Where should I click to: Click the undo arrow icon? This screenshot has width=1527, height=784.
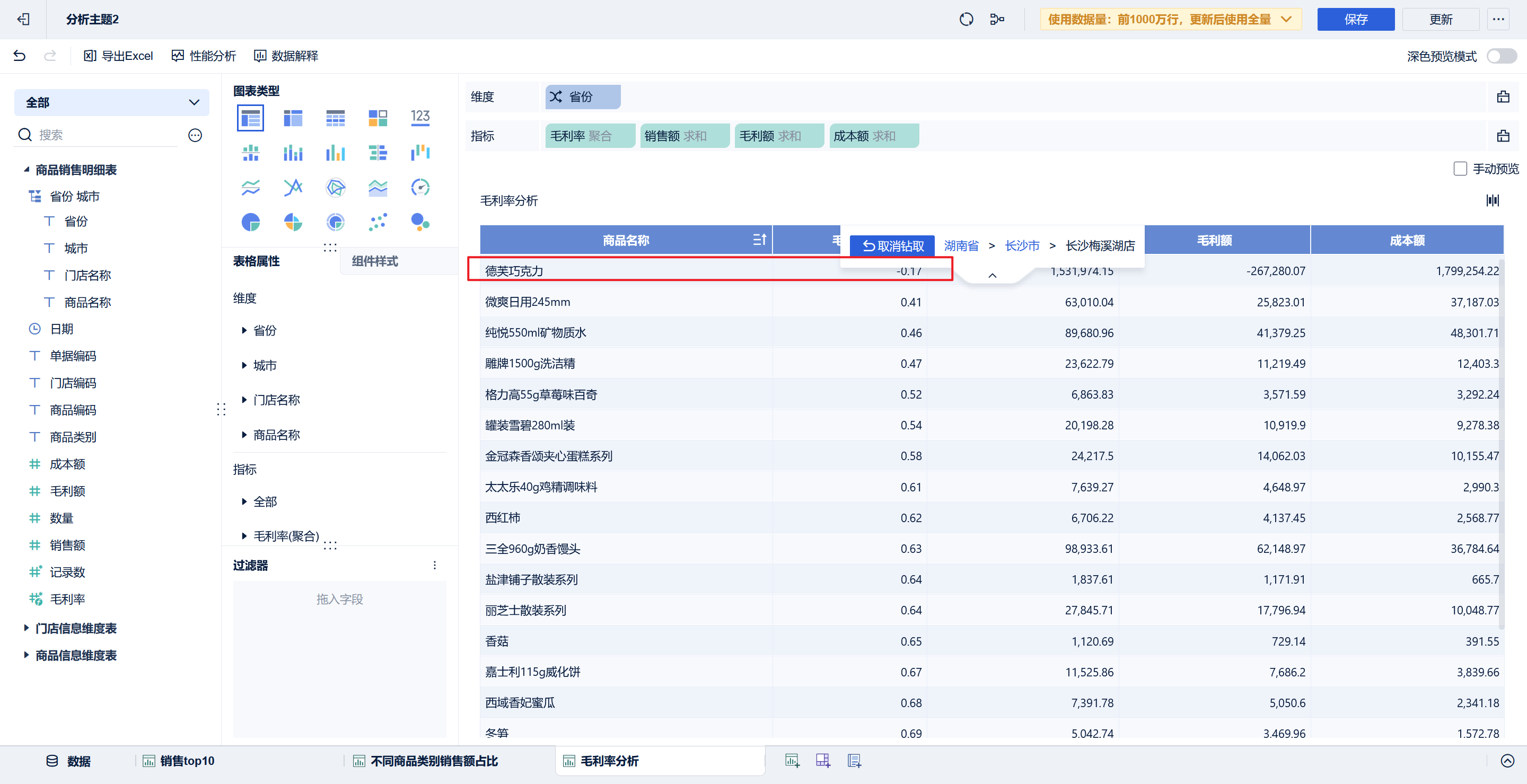(x=20, y=56)
